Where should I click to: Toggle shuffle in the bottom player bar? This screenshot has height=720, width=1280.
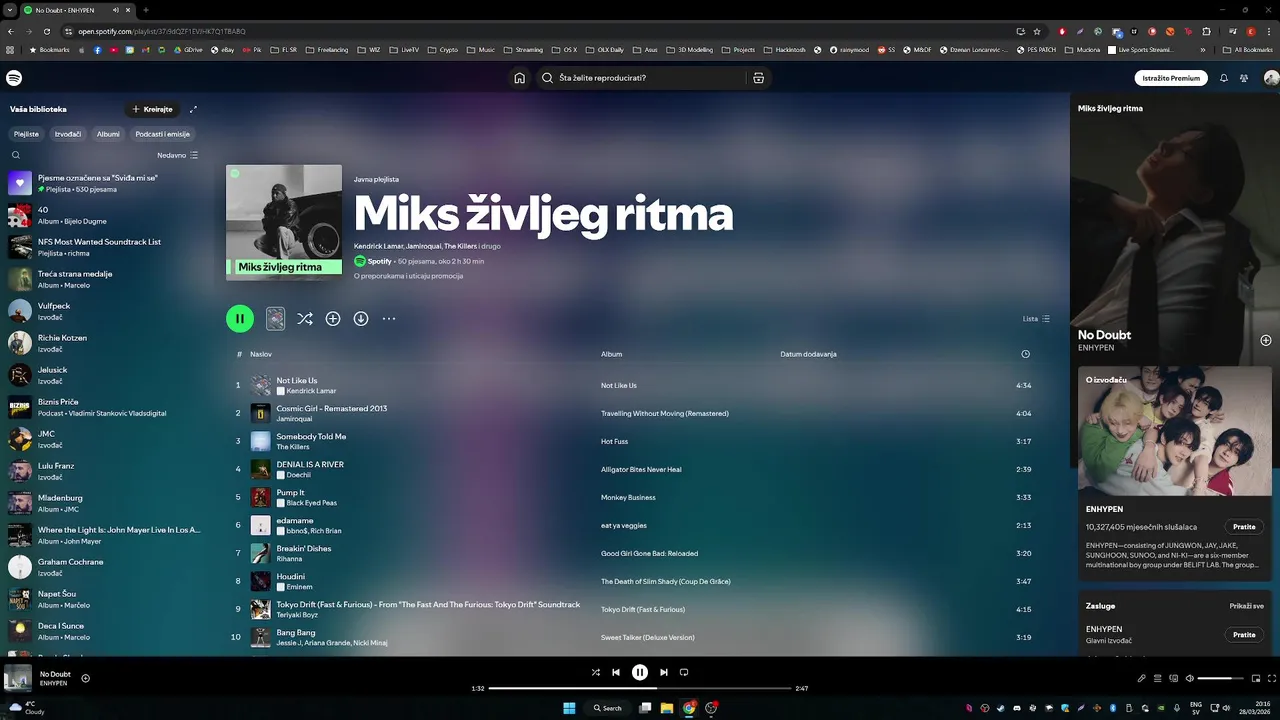(596, 672)
